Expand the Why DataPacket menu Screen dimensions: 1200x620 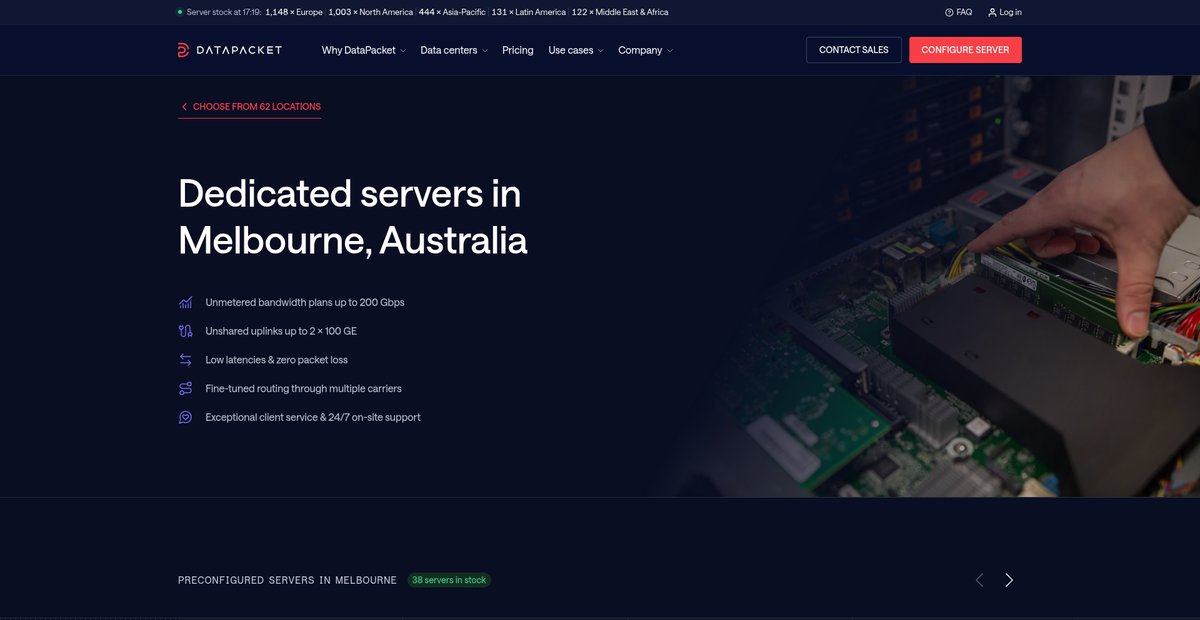[x=365, y=50]
